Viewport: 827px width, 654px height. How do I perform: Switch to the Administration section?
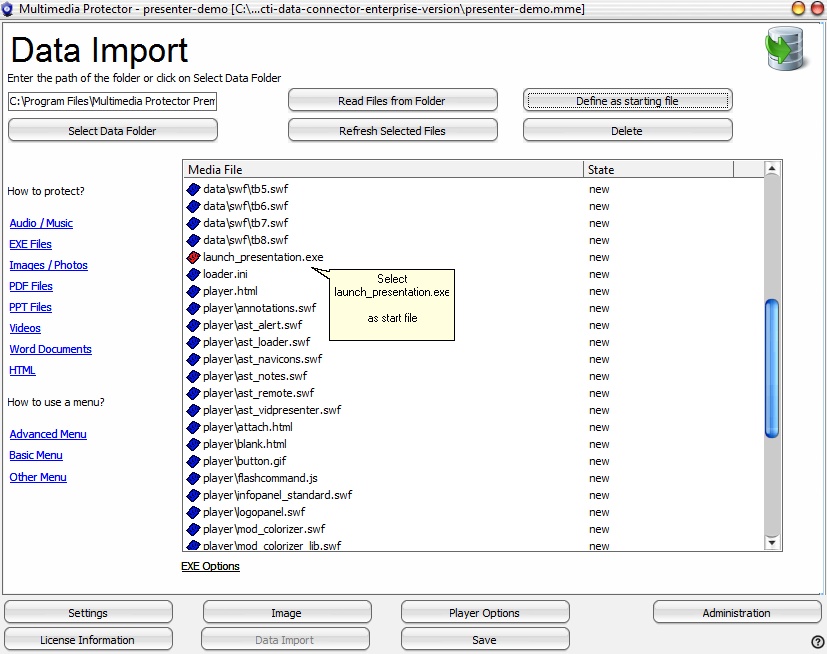coord(737,613)
